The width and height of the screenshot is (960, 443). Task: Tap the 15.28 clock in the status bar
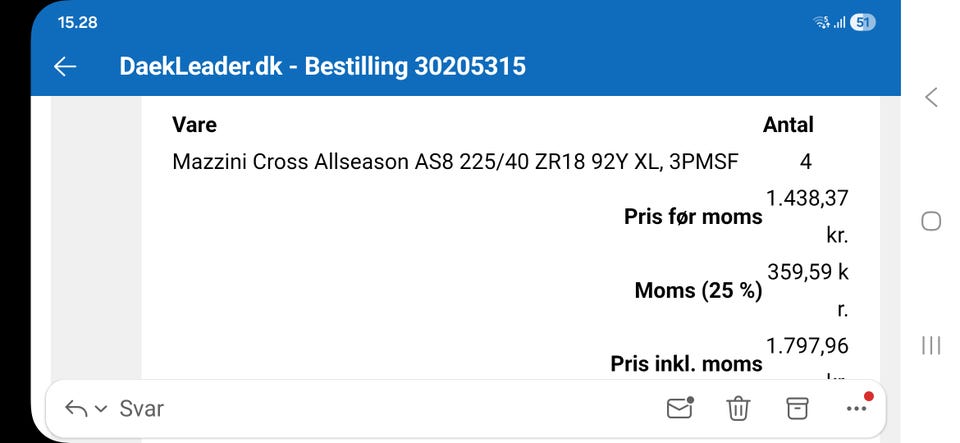coord(78,22)
